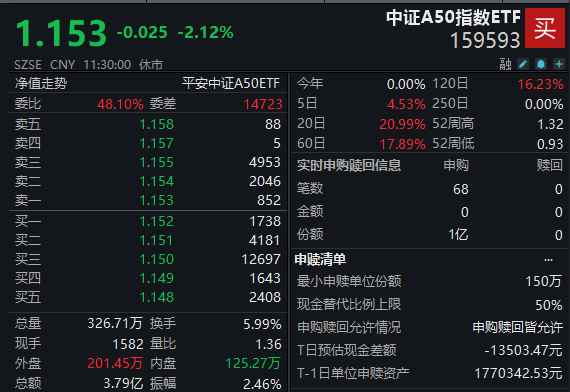Viewport: 570px width, 392px height.
Task: Set a price alert with bell icon
Action: 541,64
